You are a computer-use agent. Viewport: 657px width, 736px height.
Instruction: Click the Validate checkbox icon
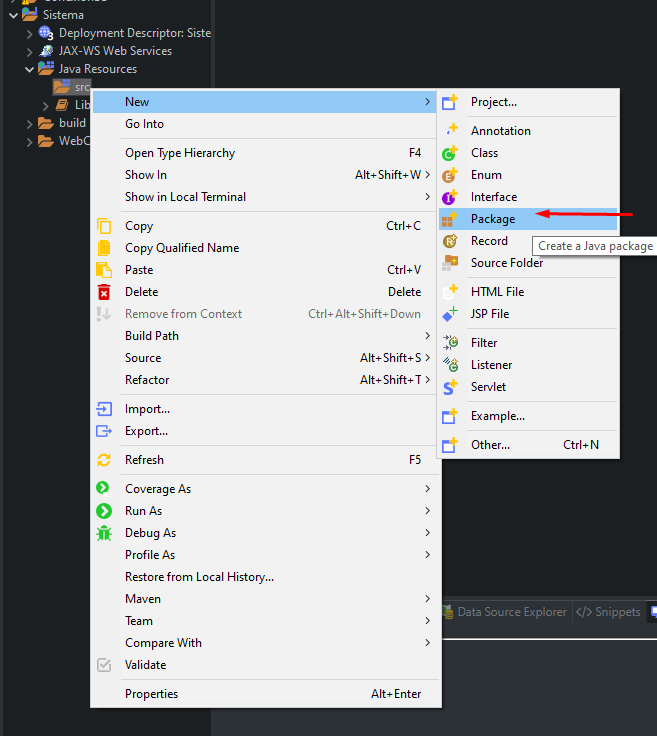(x=104, y=665)
